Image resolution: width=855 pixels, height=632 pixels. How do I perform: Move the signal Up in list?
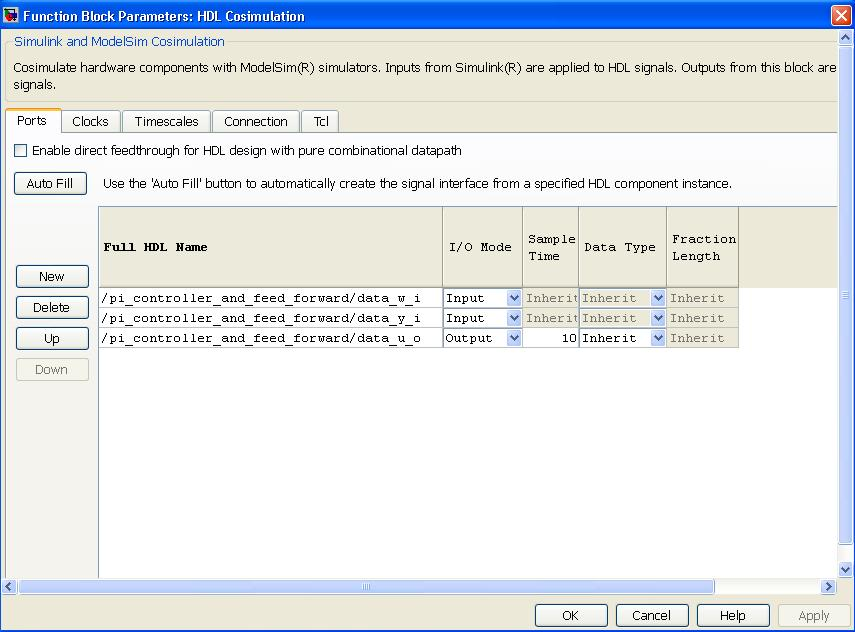click(x=52, y=338)
